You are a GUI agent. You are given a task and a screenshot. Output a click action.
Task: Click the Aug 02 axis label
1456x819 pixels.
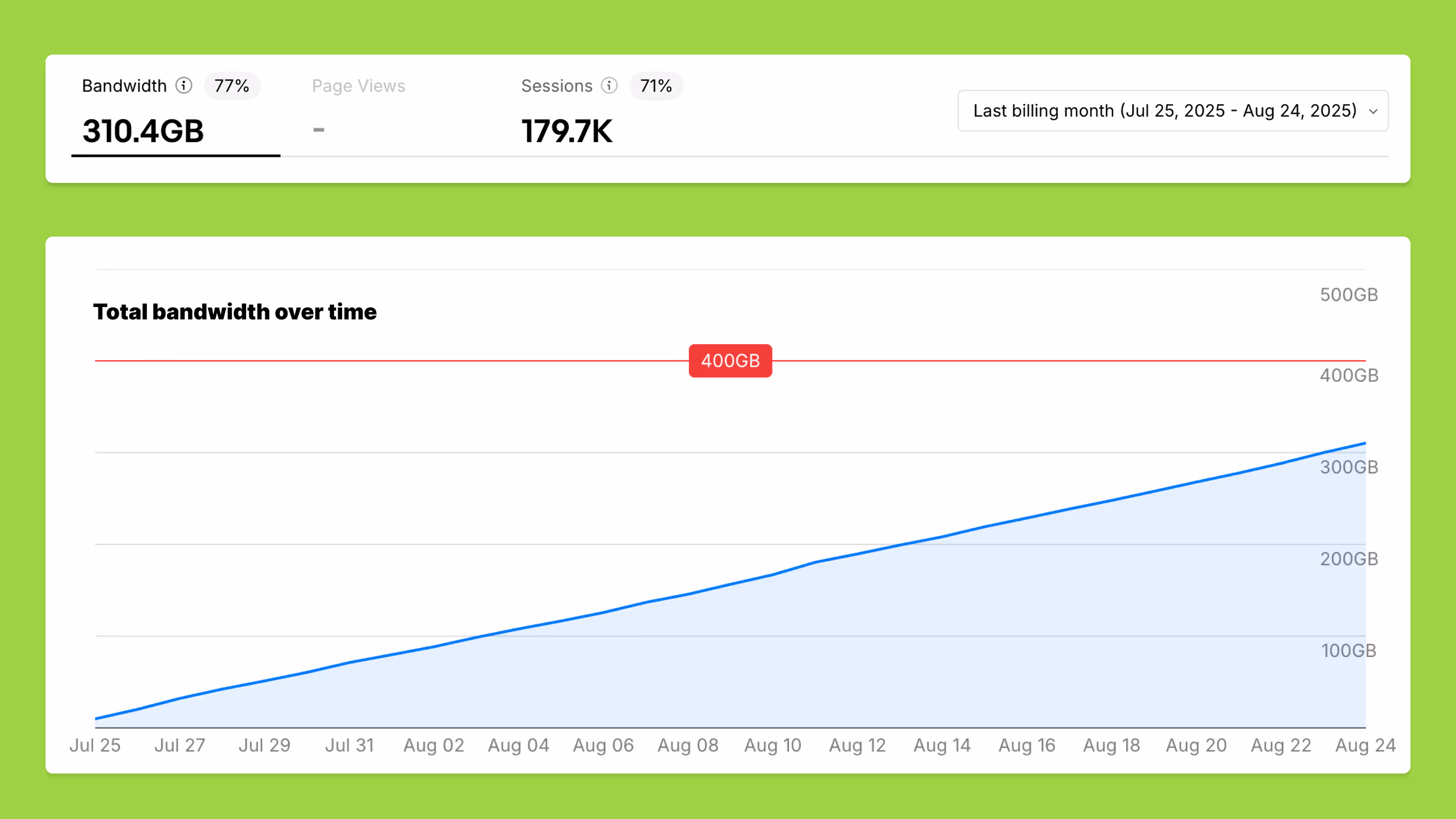[x=434, y=745]
